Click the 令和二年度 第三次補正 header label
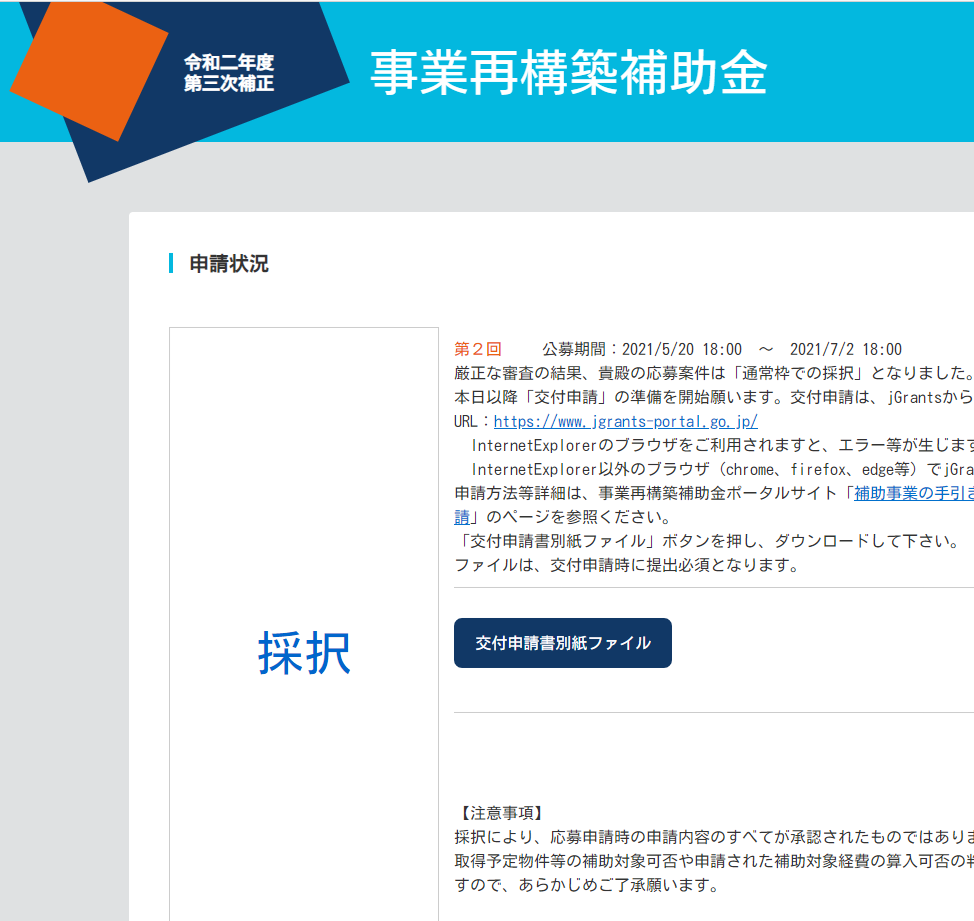974x921 pixels. point(229,73)
